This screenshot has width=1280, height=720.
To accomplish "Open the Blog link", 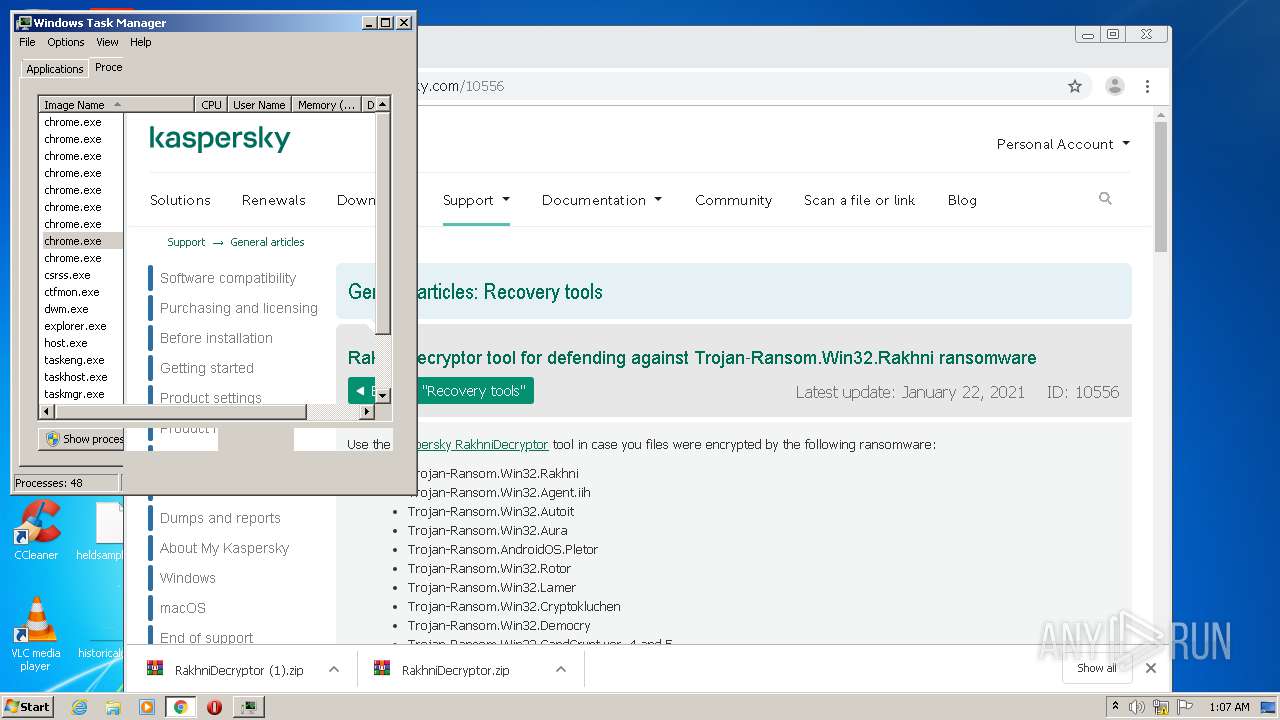I will [x=962, y=200].
